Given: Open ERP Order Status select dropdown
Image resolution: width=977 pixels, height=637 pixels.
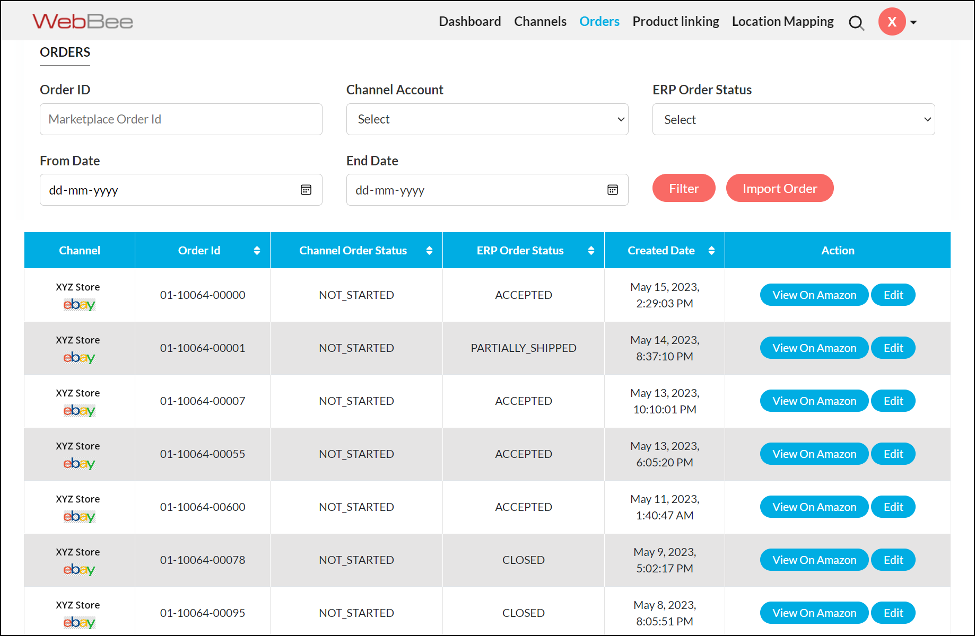Looking at the screenshot, I should pos(793,119).
